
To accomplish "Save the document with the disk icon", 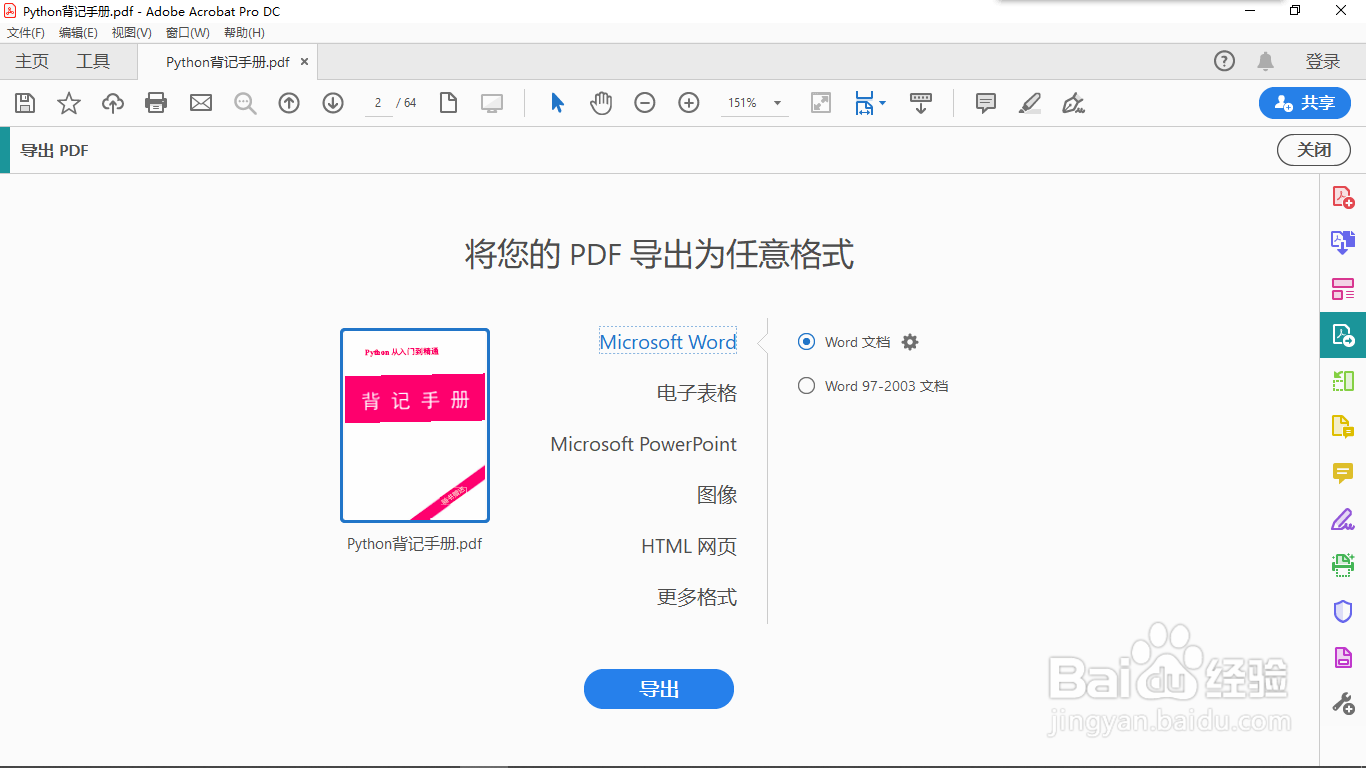I will 25,102.
